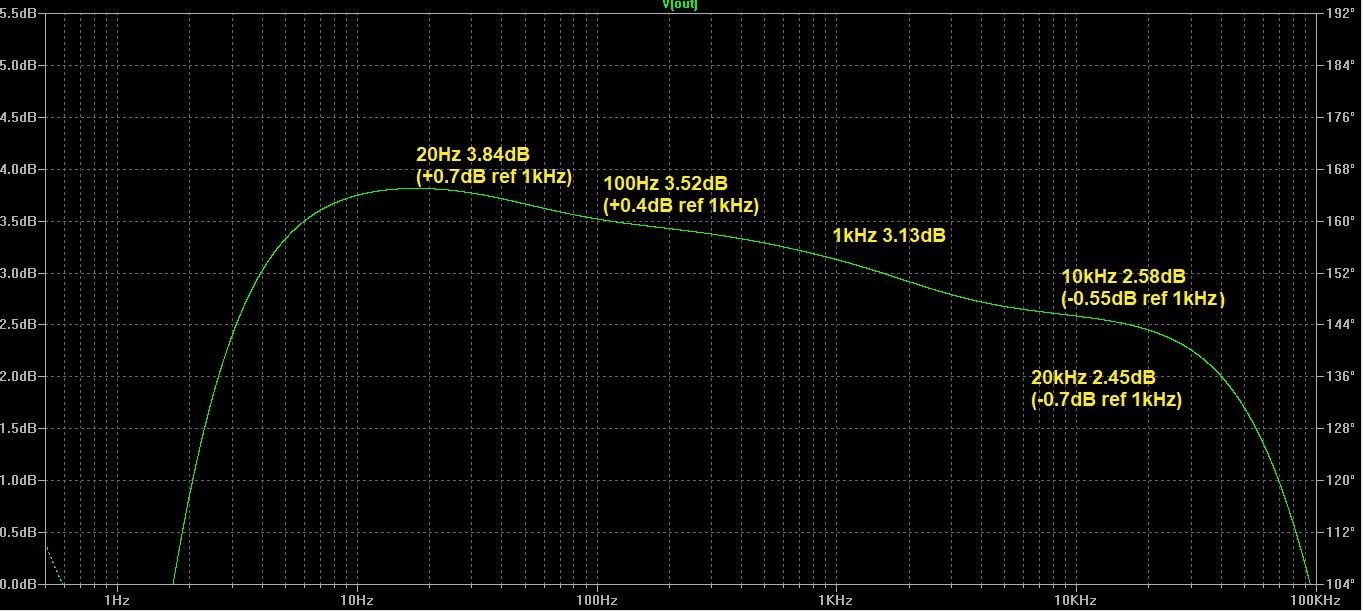Select the '(-0.55dB ref 1kHz)' note
The height and width of the screenshot is (611, 1363).
tap(1142, 299)
